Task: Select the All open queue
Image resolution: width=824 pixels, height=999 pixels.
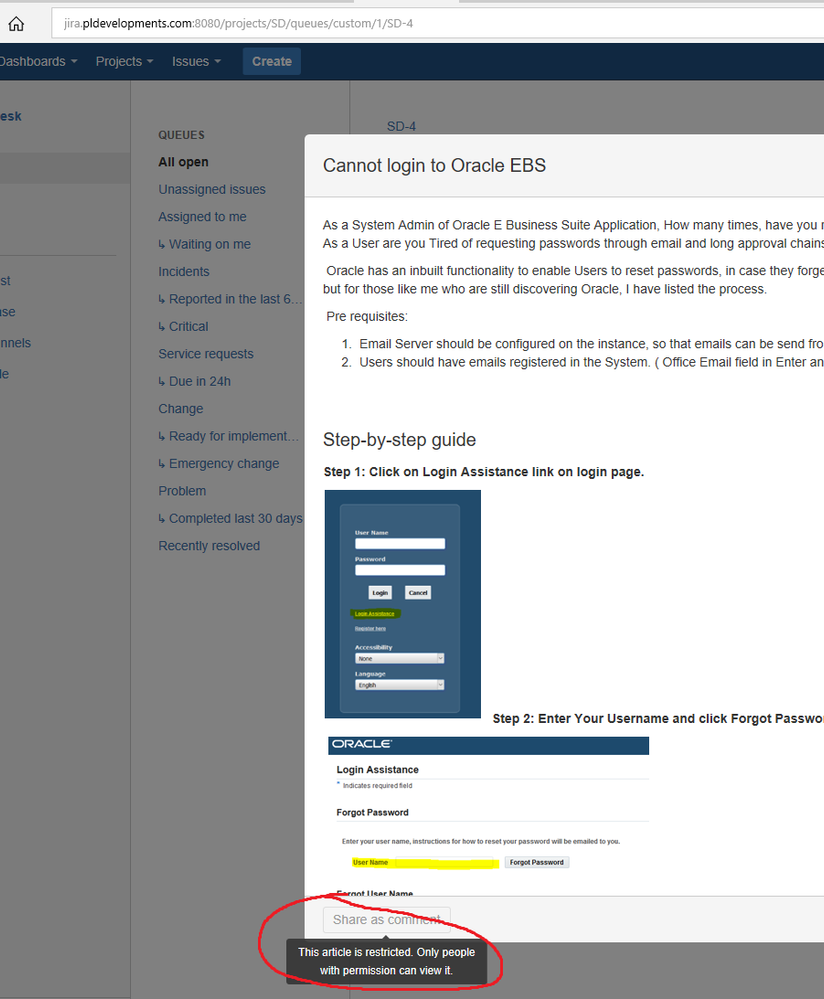Action: (184, 162)
